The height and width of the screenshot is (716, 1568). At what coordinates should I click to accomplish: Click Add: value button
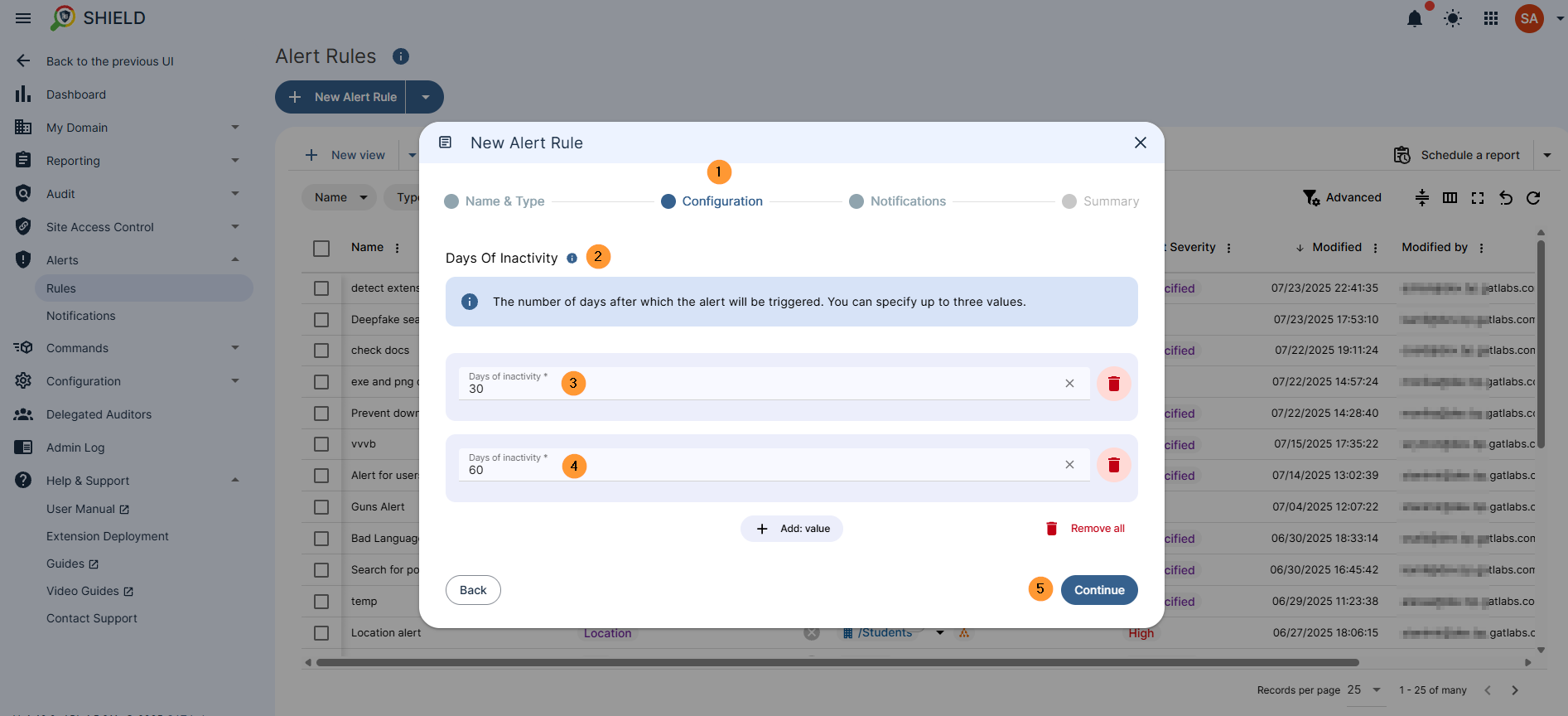[792, 529]
